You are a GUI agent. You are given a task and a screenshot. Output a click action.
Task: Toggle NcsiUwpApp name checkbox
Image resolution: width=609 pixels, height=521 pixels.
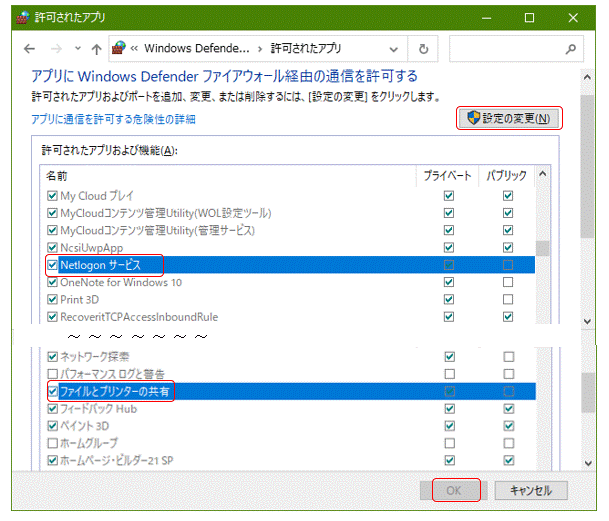pos(52,247)
